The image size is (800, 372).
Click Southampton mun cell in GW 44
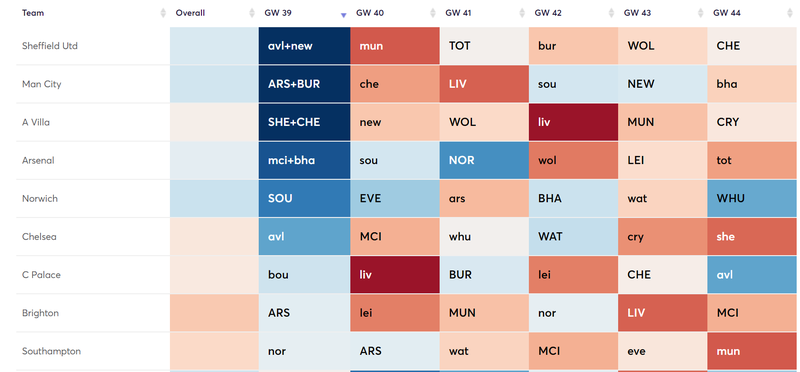(x=753, y=351)
